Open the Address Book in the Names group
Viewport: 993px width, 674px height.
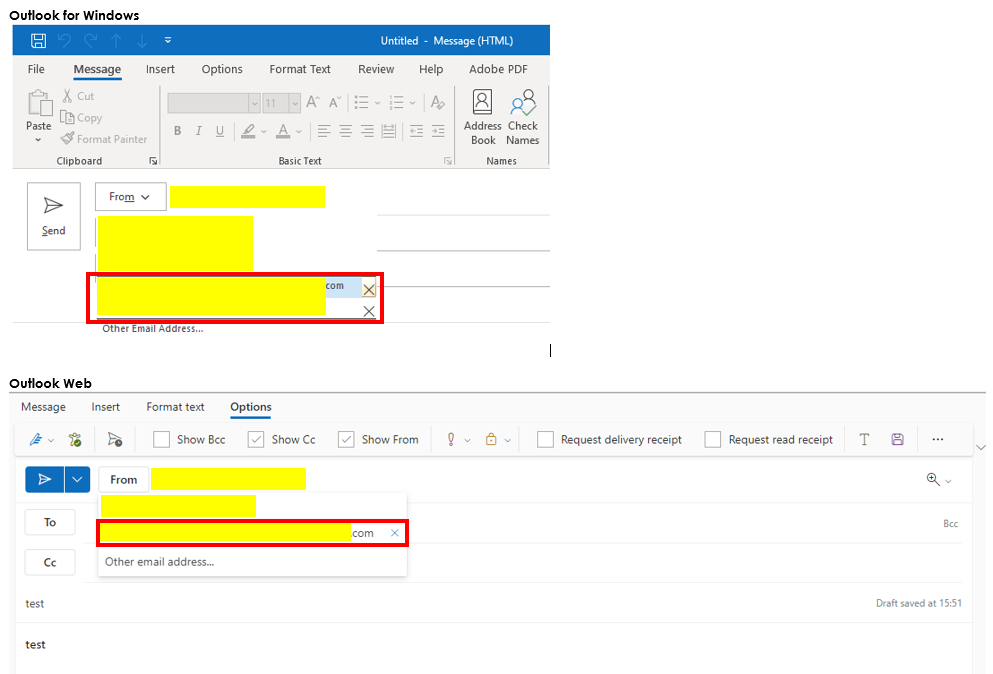coord(482,110)
